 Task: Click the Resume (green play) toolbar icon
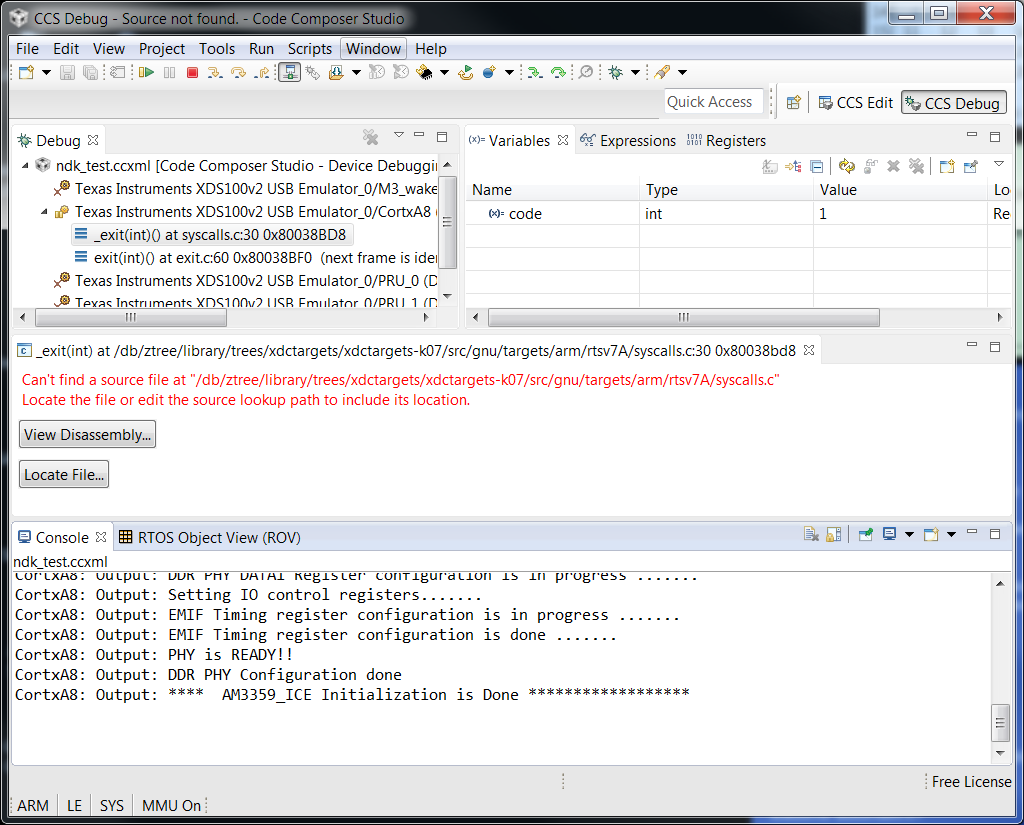pos(146,72)
